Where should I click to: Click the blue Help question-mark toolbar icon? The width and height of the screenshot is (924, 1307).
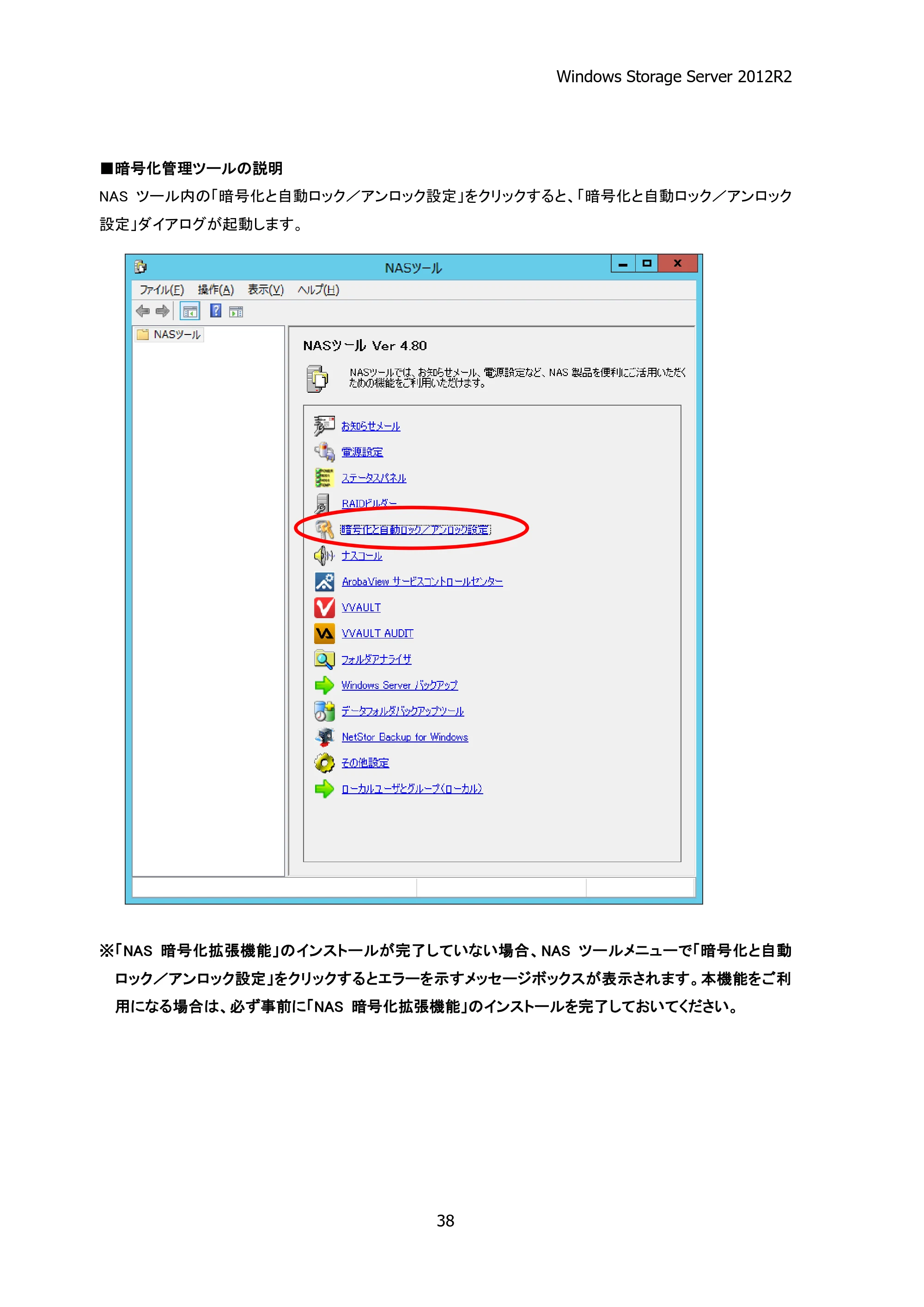click(216, 311)
